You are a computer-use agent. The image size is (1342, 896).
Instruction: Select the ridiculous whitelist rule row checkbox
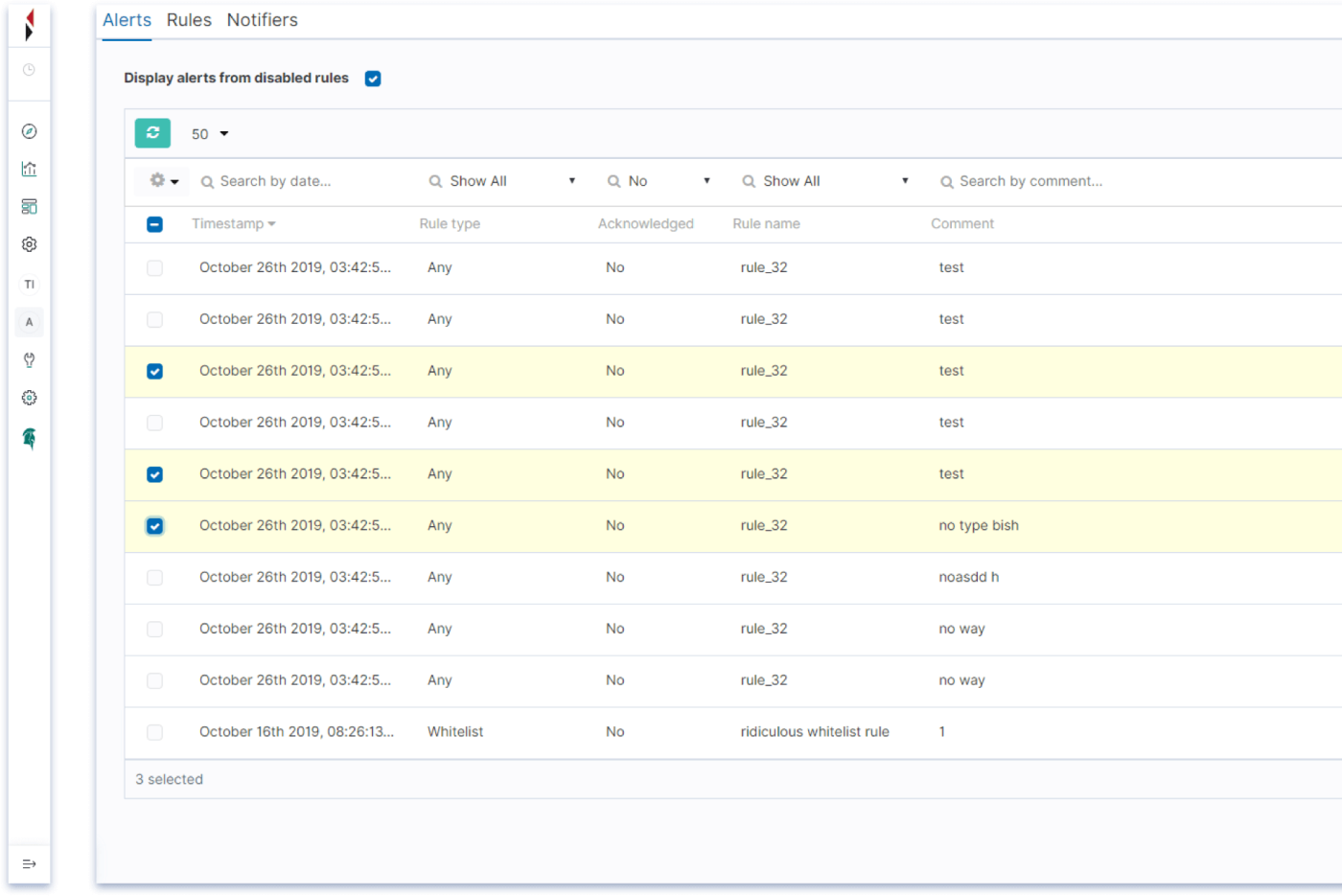point(154,732)
